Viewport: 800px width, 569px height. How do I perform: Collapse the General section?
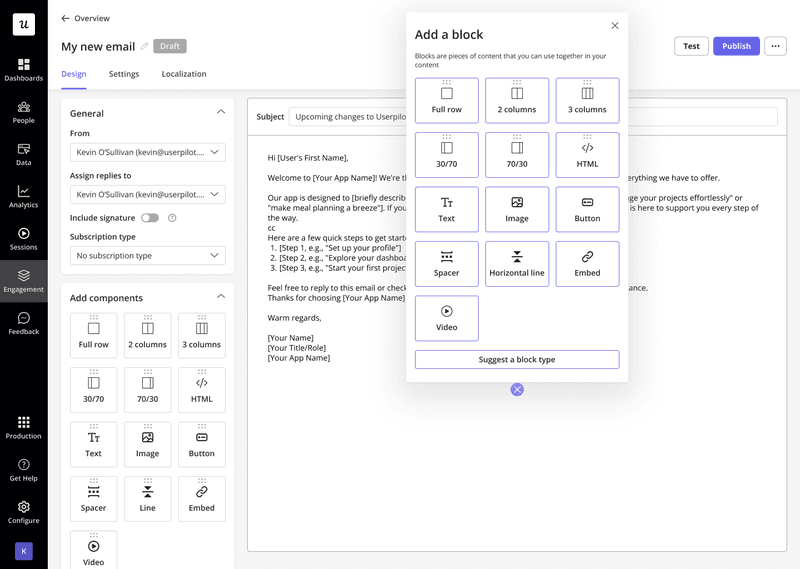coord(221,113)
